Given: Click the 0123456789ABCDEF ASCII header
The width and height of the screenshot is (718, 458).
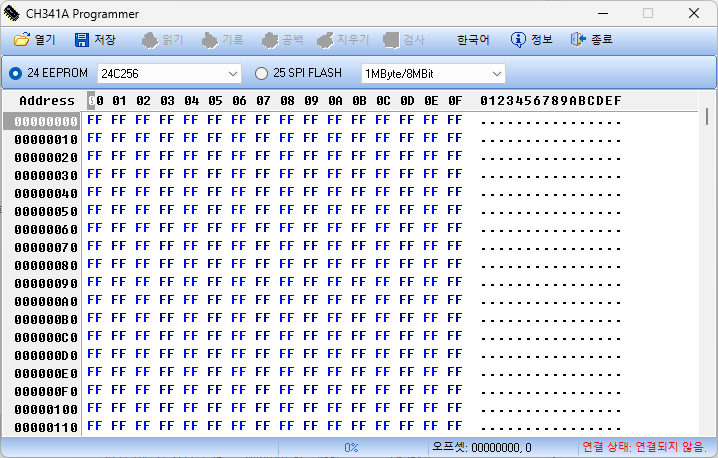Looking at the screenshot, I should point(551,100).
